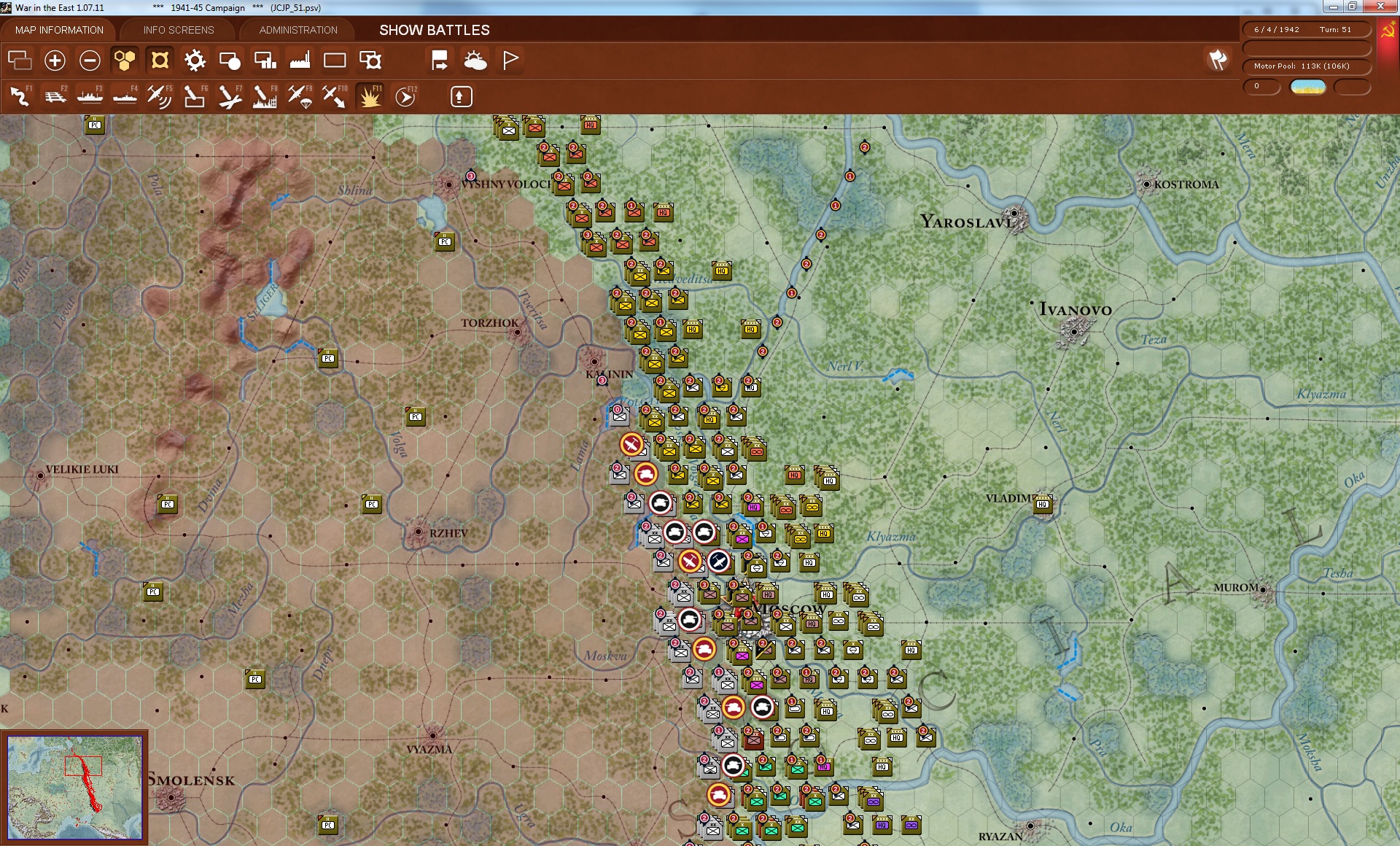Toggle Show Battles mode (F11)

[x=370, y=96]
